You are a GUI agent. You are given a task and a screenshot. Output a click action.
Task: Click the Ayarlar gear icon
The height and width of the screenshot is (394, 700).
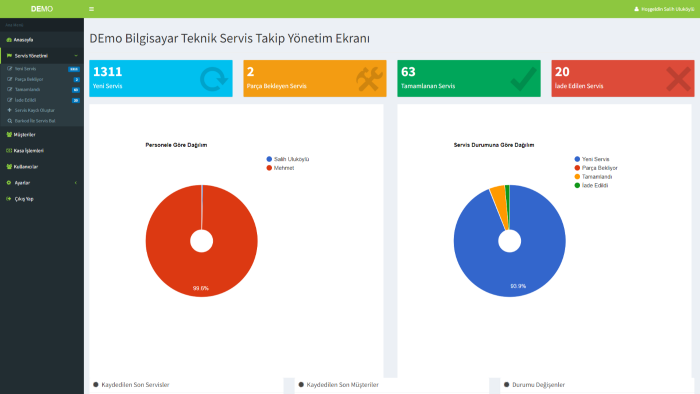tap(9, 182)
